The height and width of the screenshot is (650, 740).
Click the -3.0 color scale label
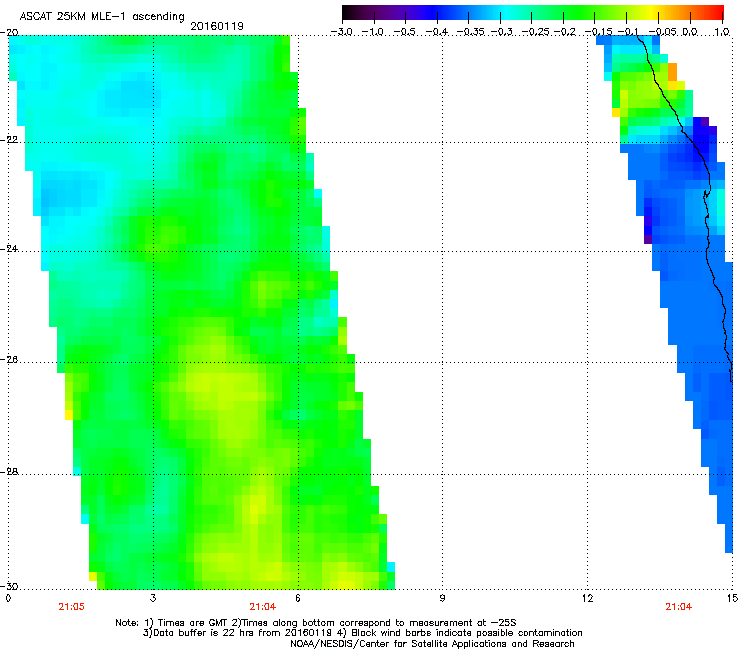(x=342, y=32)
